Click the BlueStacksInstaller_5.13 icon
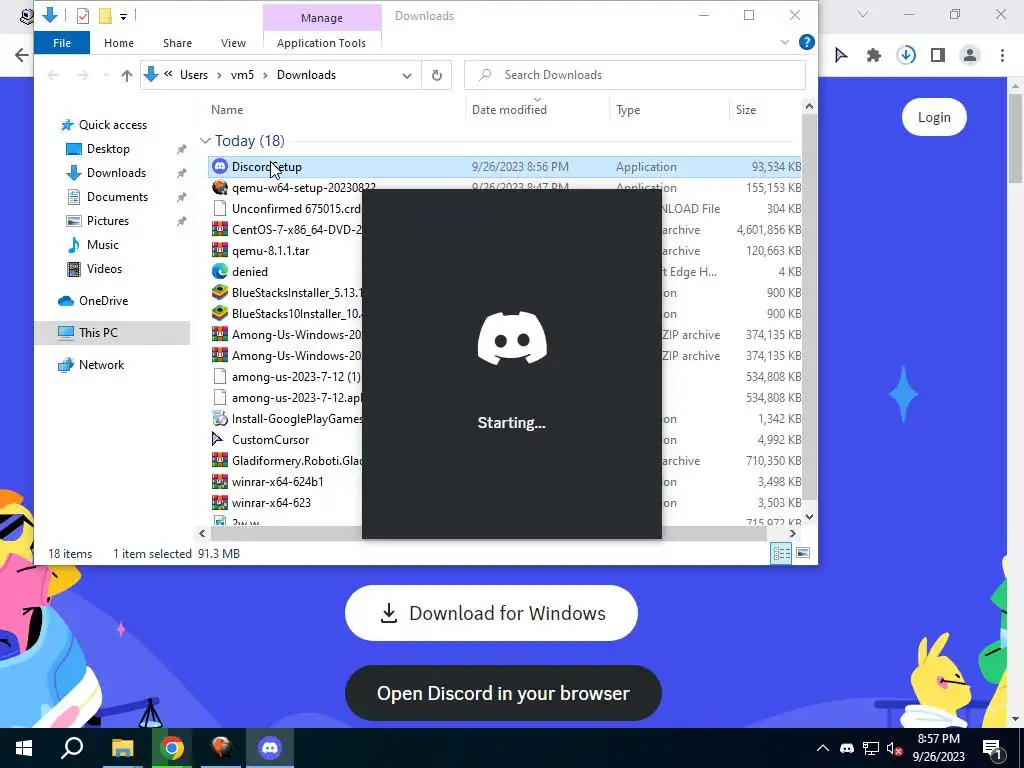1024x768 pixels. (220, 292)
